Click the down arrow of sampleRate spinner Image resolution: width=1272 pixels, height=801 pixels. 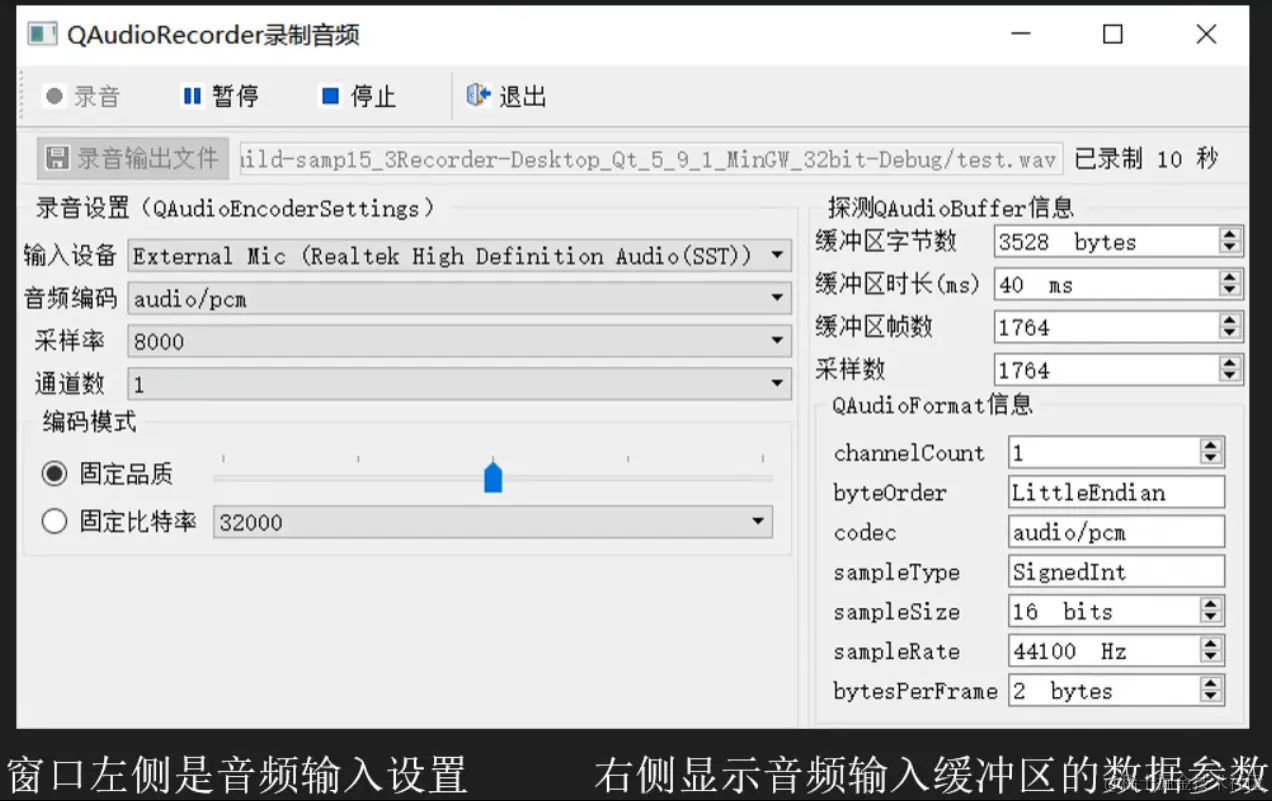(1211, 657)
